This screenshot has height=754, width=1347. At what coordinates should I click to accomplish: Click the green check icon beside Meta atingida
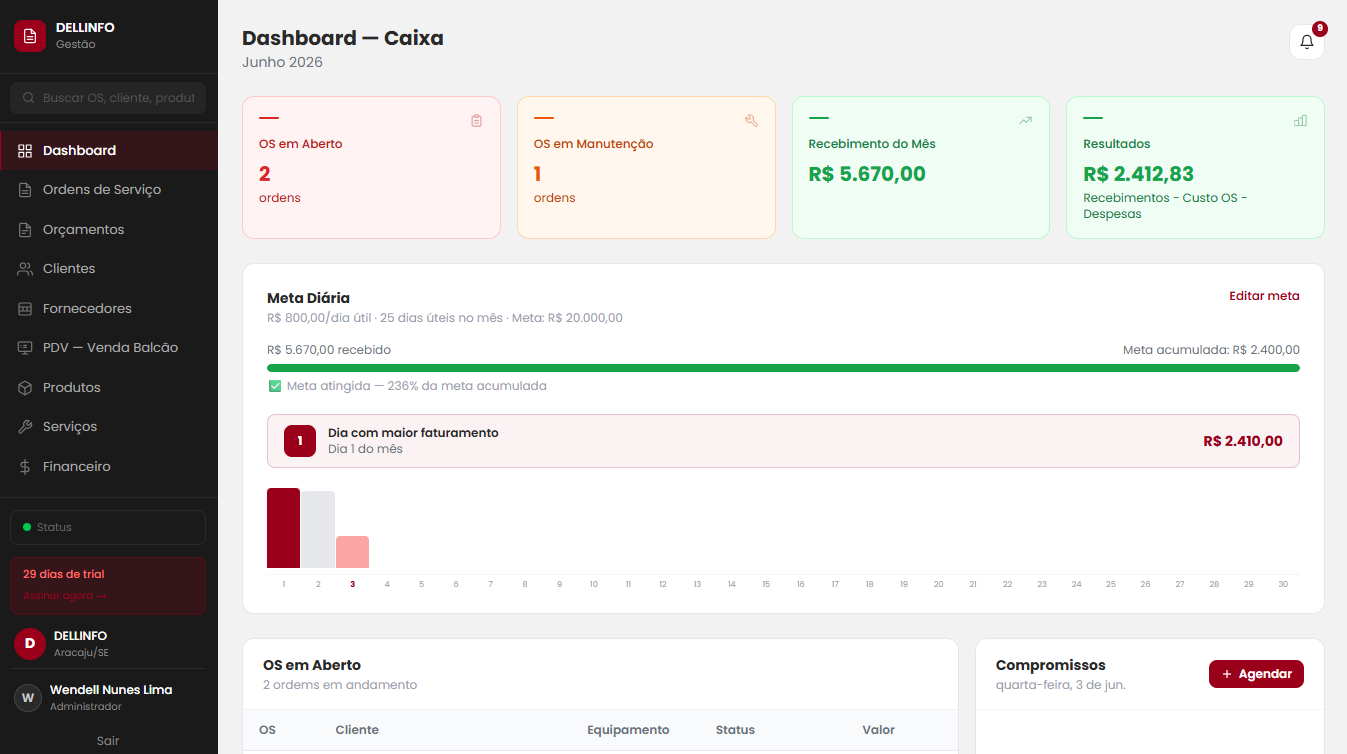pyautogui.click(x=275, y=386)
